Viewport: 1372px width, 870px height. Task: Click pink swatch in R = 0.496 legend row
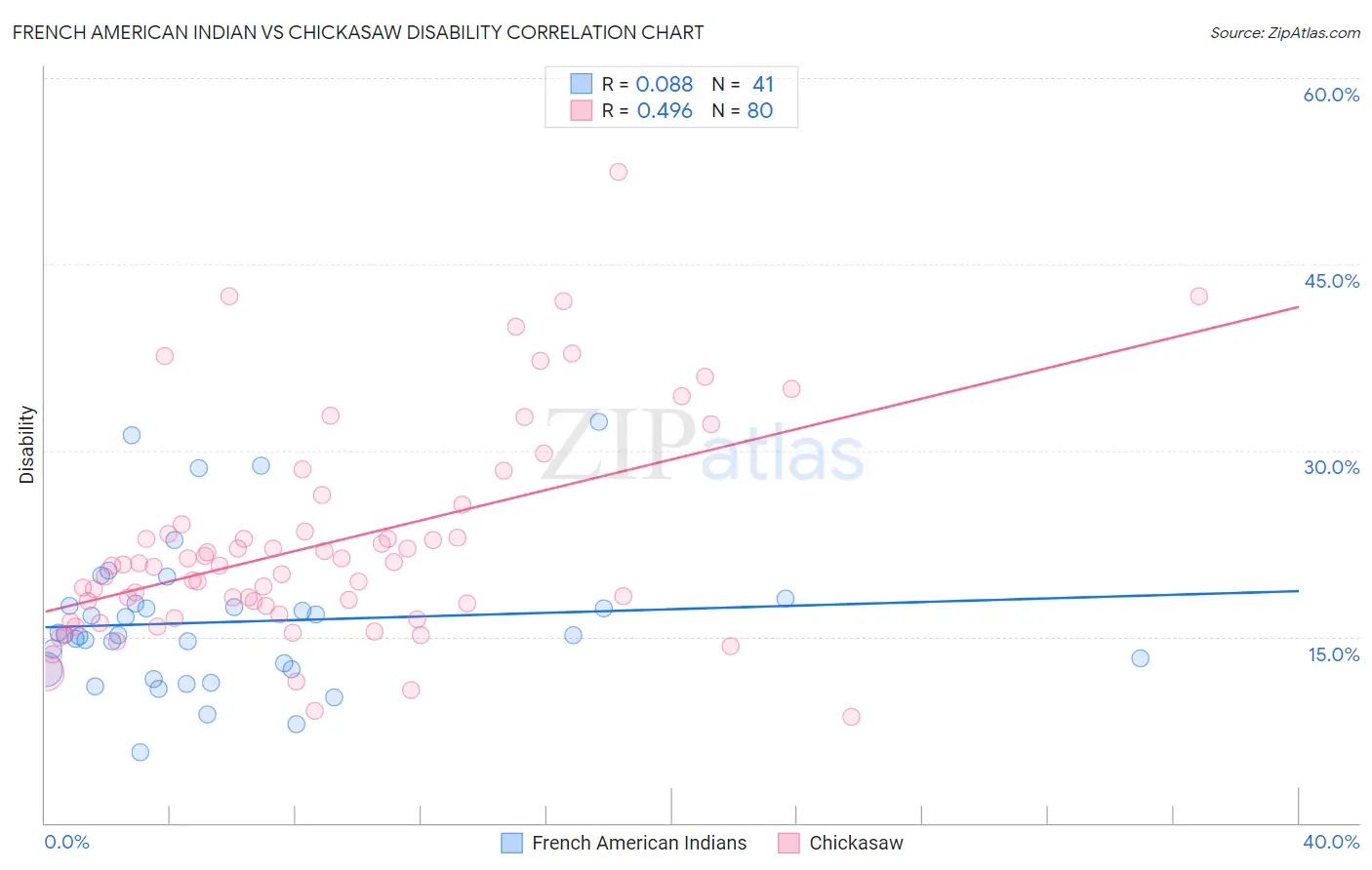tap(581, 110)
